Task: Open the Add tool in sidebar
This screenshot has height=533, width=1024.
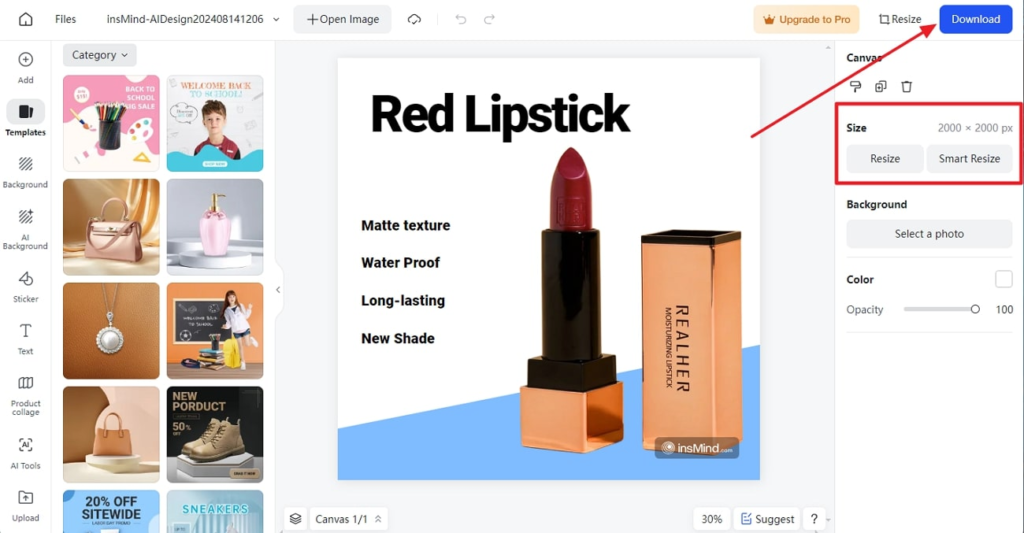Action: (25, 68)
